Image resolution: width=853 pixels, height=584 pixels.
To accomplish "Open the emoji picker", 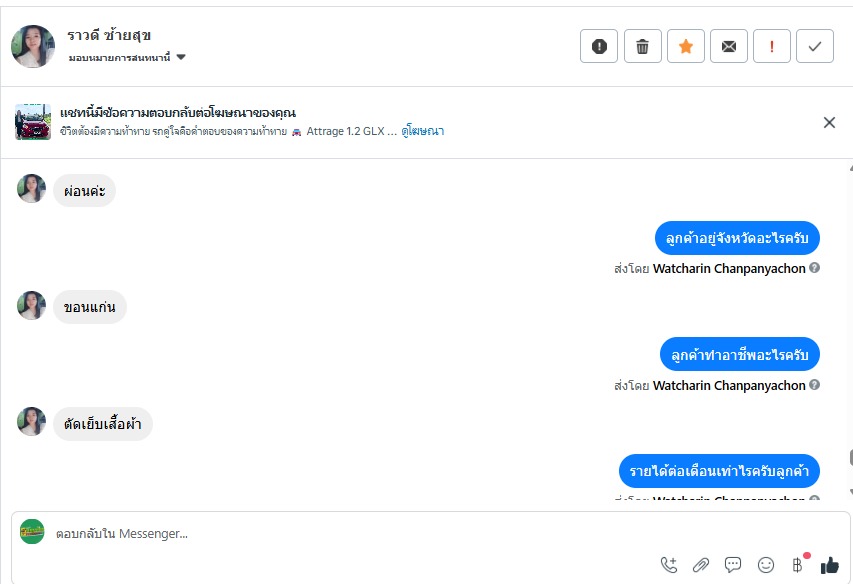I will [x=766, y=565].
